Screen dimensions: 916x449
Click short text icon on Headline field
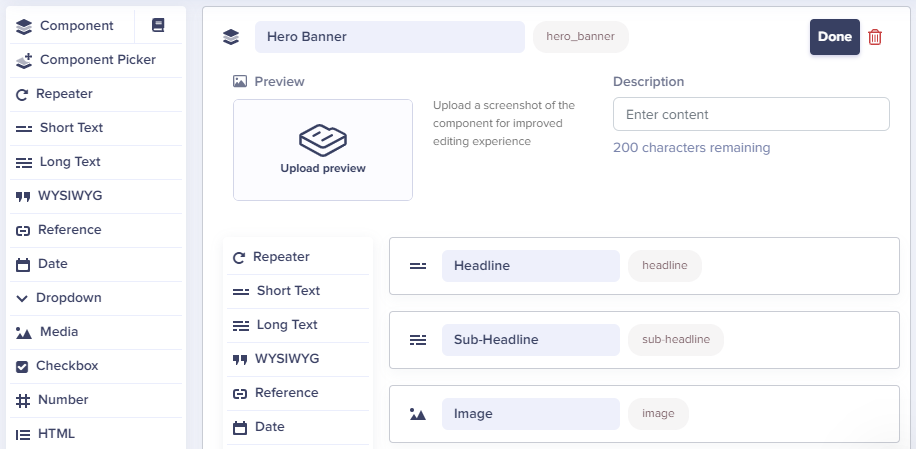418,266
